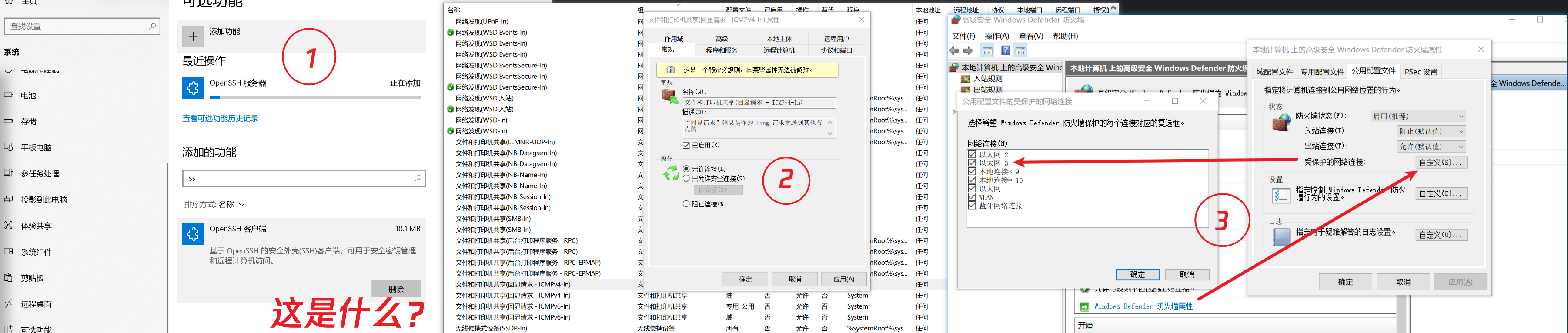Click the search magnifier in 查找设置 box
The width and height of the screenshot is (1568, 333).
[152, 26]
